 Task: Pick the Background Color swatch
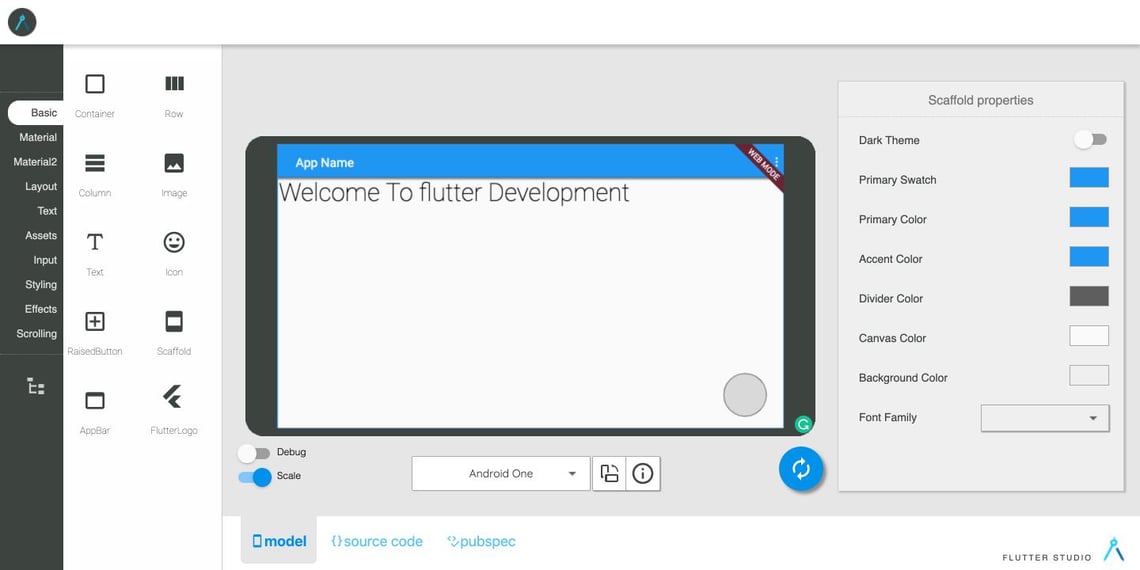[x=1089, y=375]
